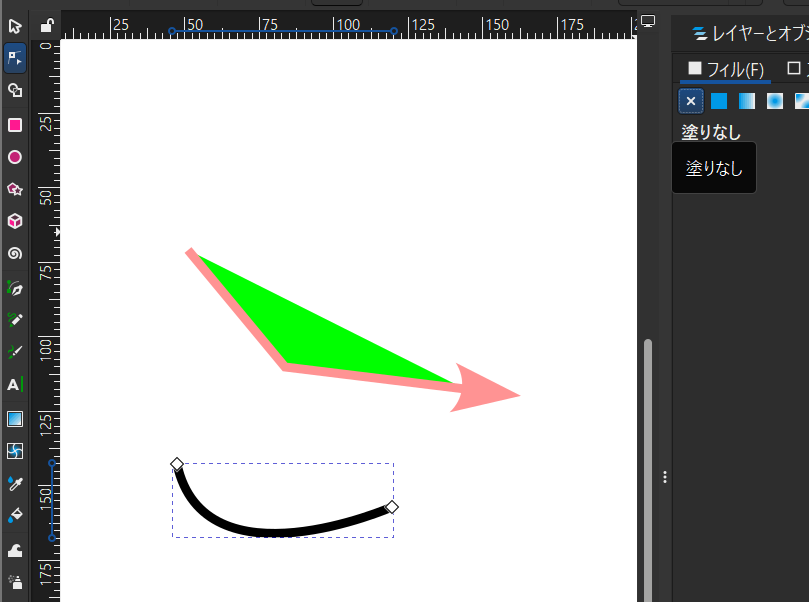
Task: Select the Star and polygon tool
Action: point(15,189)
